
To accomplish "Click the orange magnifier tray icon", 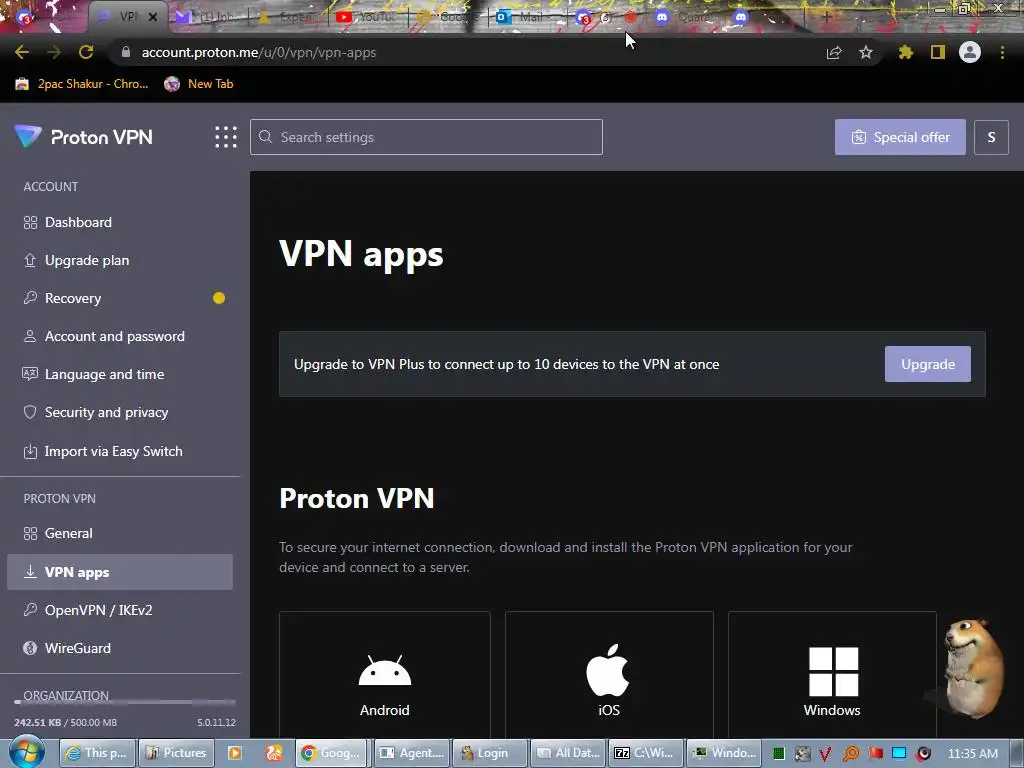I will click(851, 754).
